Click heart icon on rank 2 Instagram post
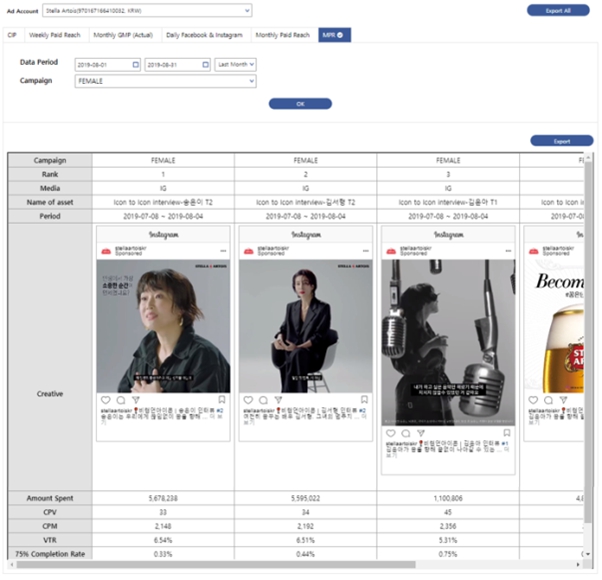 coord(247,400)
